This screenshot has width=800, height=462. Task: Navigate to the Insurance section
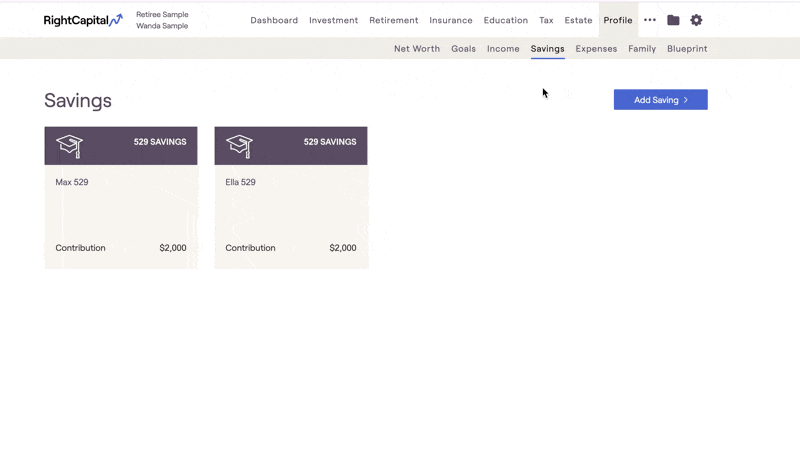(451, 20)
